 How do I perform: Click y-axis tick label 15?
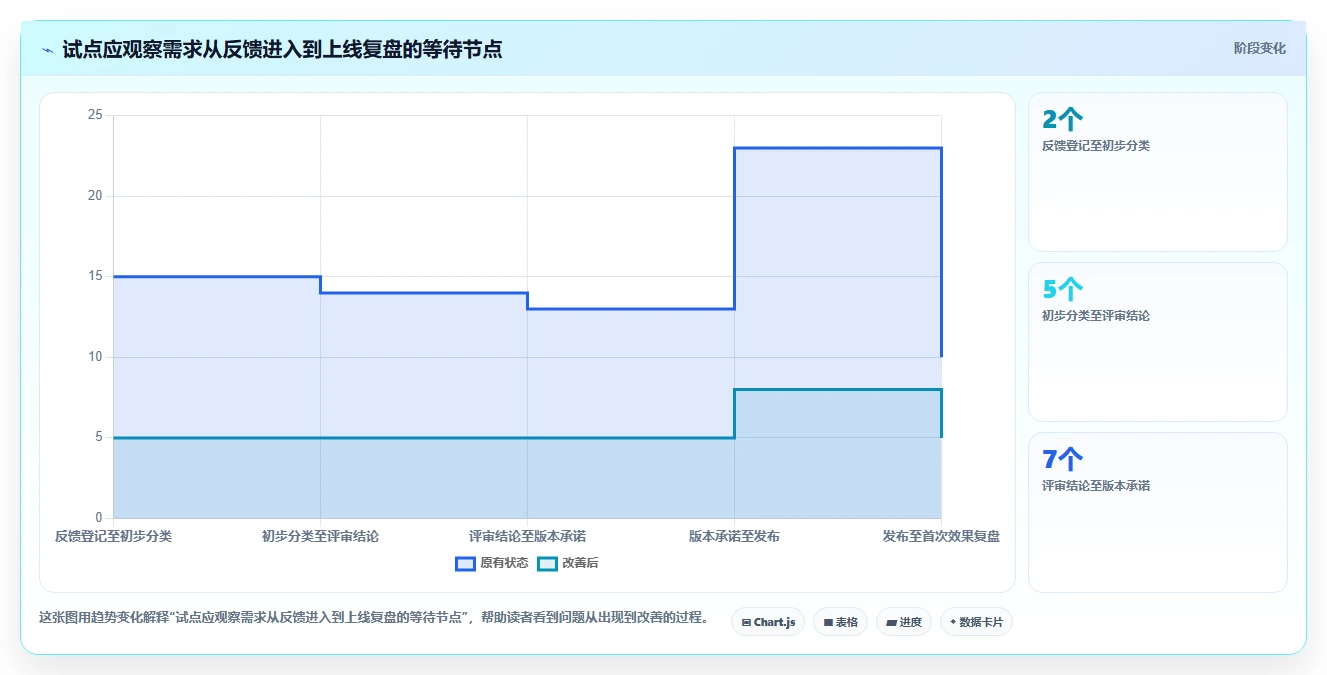pos(95,276)
